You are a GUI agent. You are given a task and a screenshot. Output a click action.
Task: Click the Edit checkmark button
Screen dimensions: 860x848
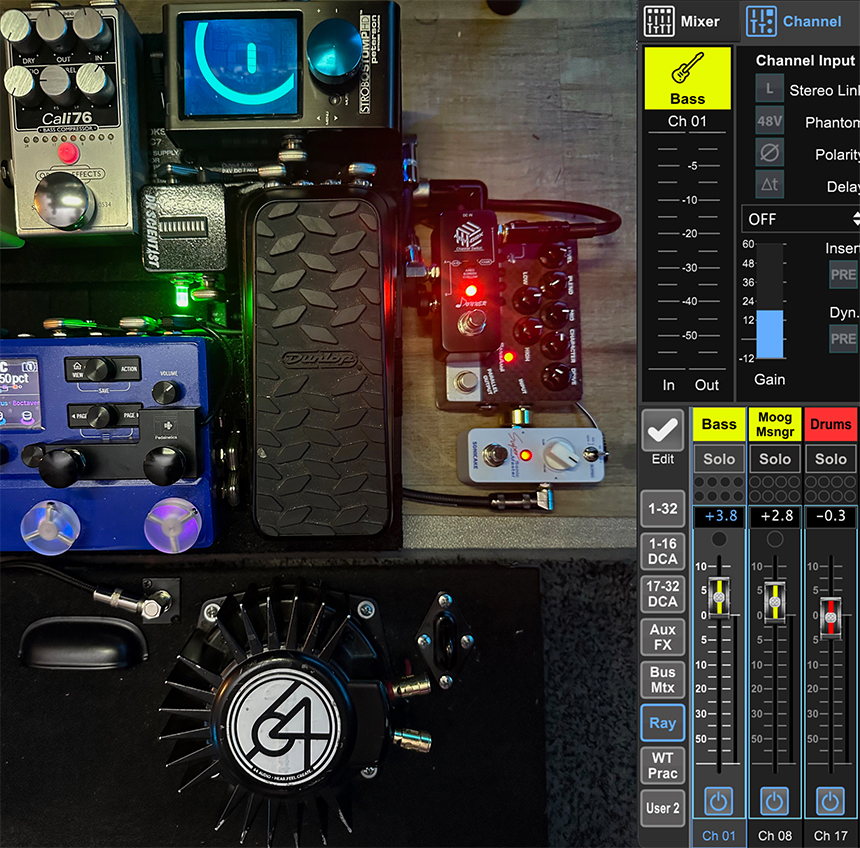[x=663, y=431]
